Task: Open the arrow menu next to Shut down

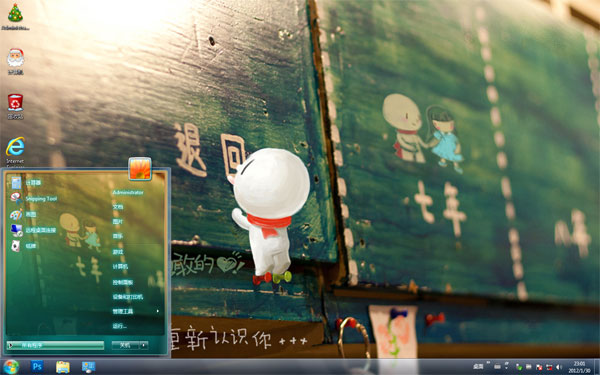Action: (144, 345)
